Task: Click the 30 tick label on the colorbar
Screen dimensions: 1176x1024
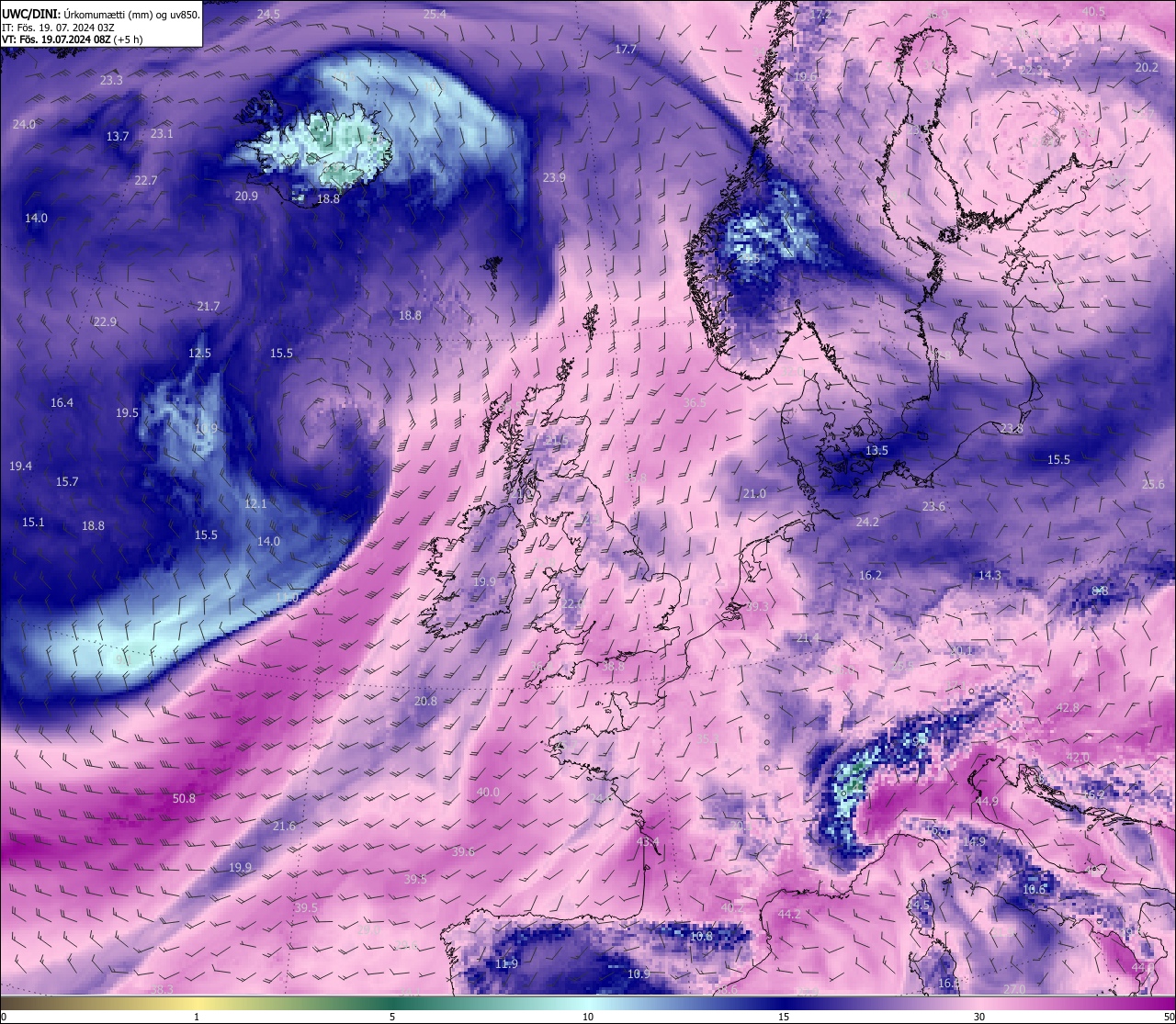Action: pyautogui.click(x=979, y=1017)
